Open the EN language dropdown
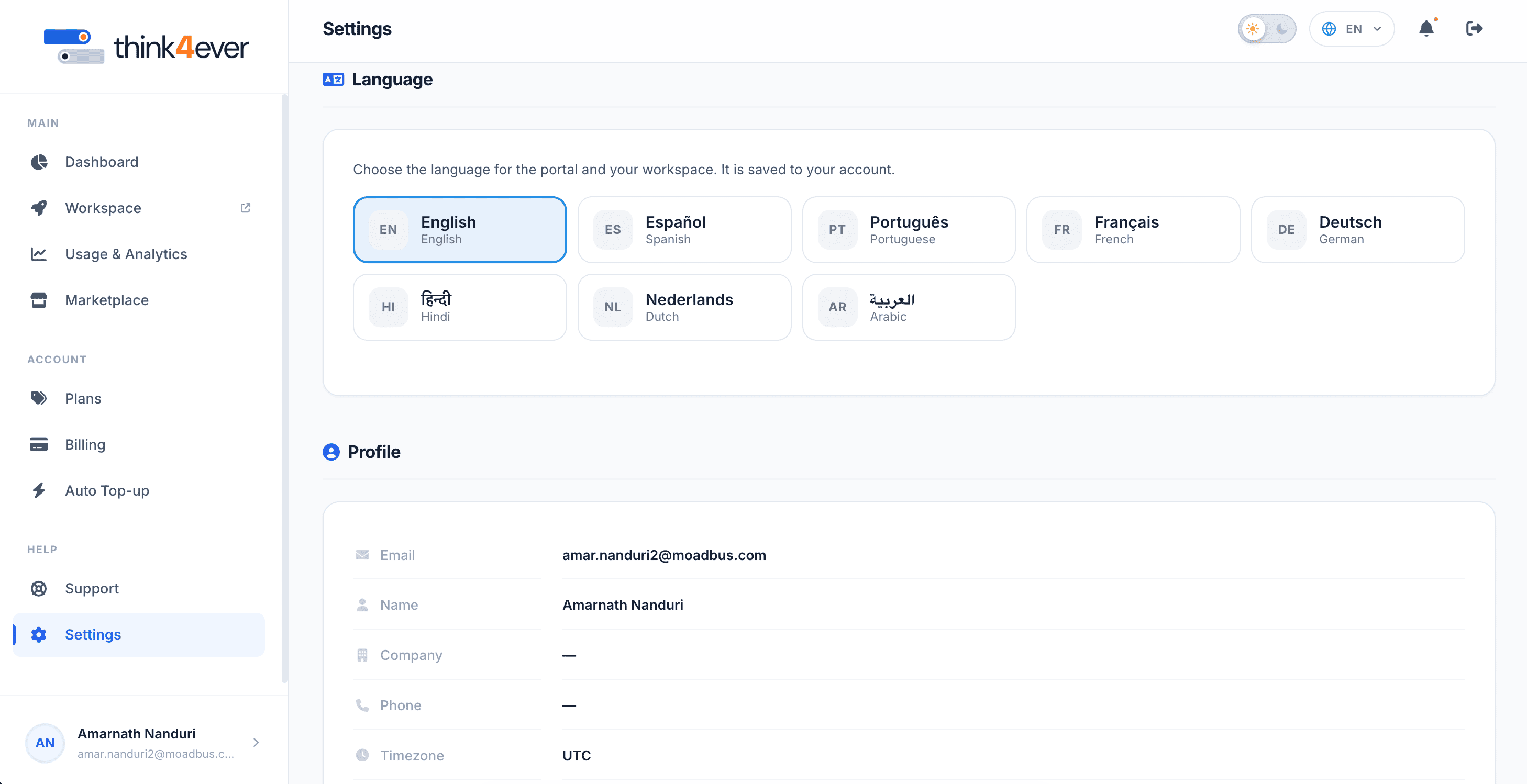The height and width of the screenshot is (784, 1527). [1352, 29]
